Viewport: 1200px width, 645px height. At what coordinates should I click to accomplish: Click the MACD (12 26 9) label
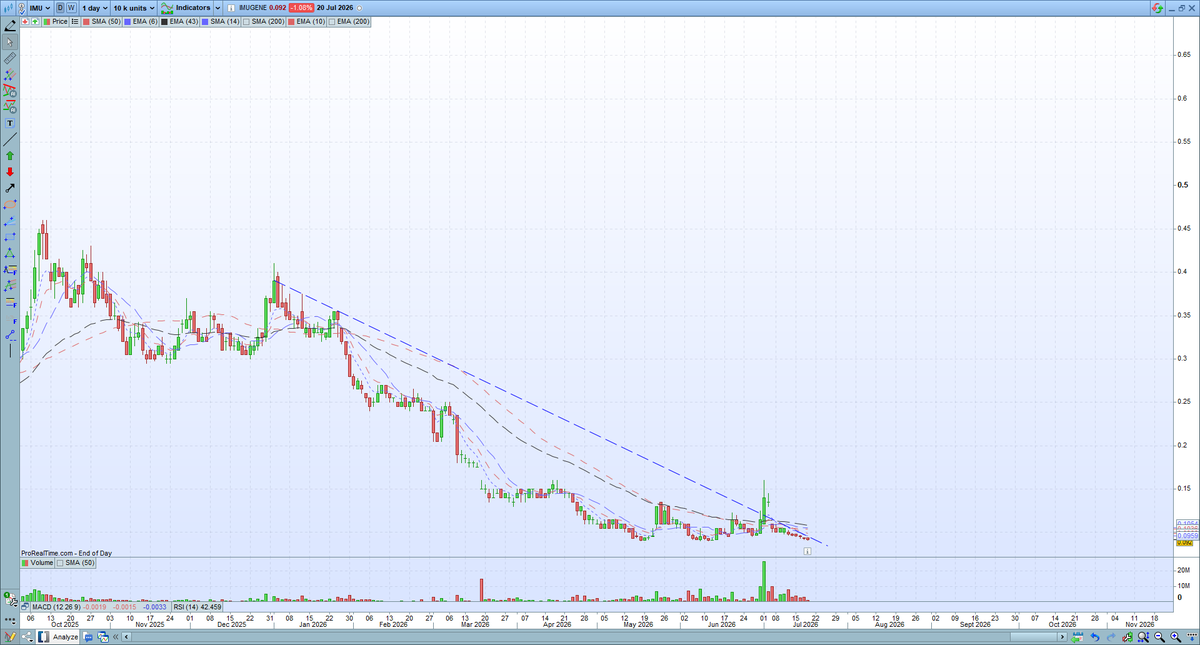tap(56, 607)
